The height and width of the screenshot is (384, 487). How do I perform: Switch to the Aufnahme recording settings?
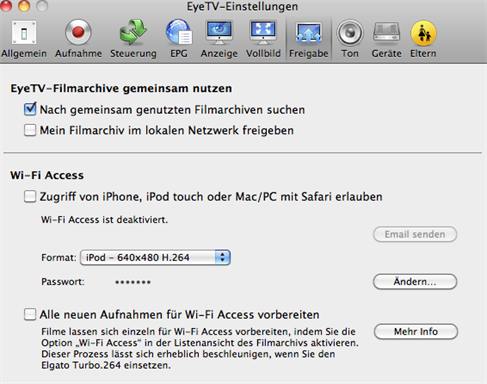coord(78,39)
